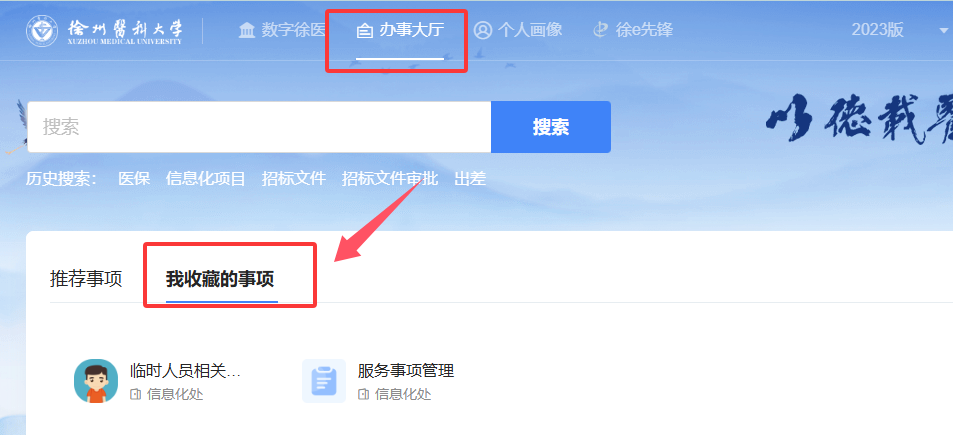This screenshot has height=435, width=953.
Task: Switch to the 推荐事项 tab
Action: 86,279
